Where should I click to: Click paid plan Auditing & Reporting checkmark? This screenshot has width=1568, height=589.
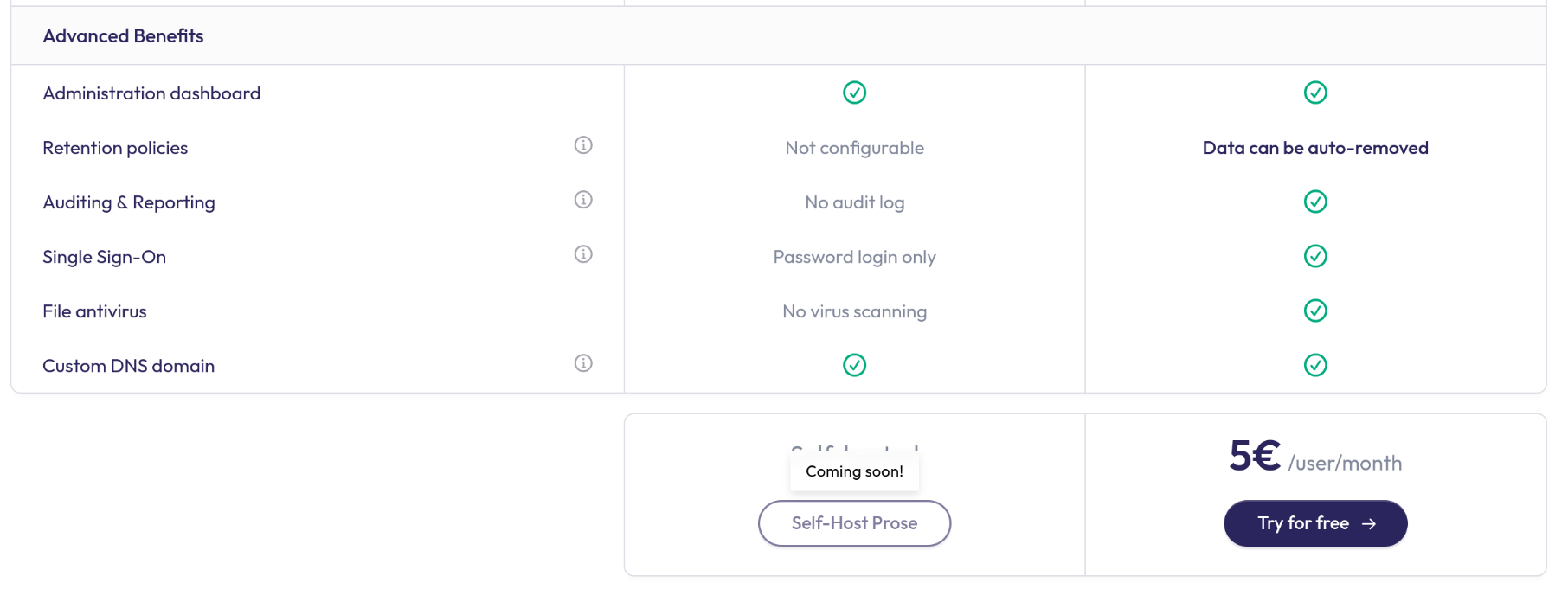point(1315,202)
